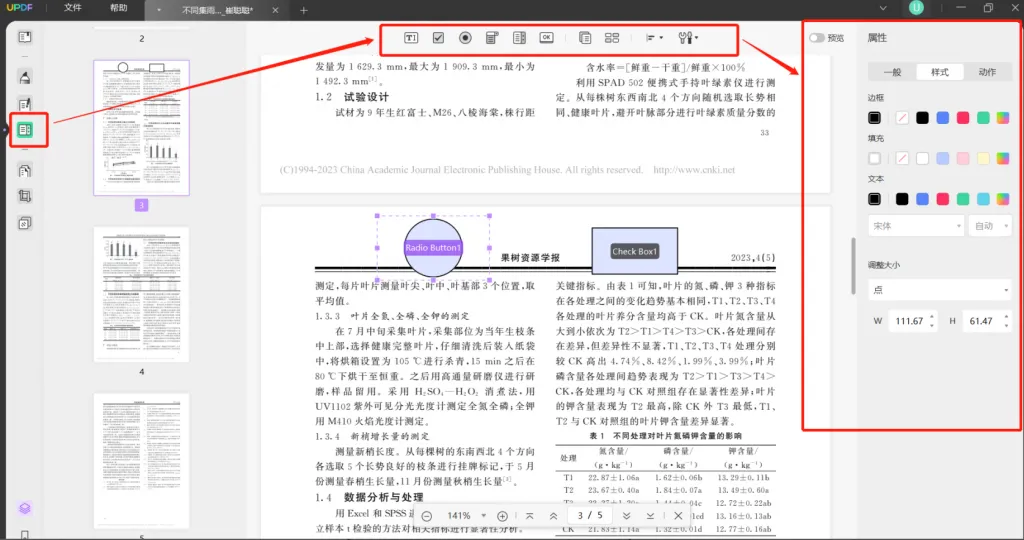Go to next page arrow
Screen dimensions: 1024x540
click(626, 516)
